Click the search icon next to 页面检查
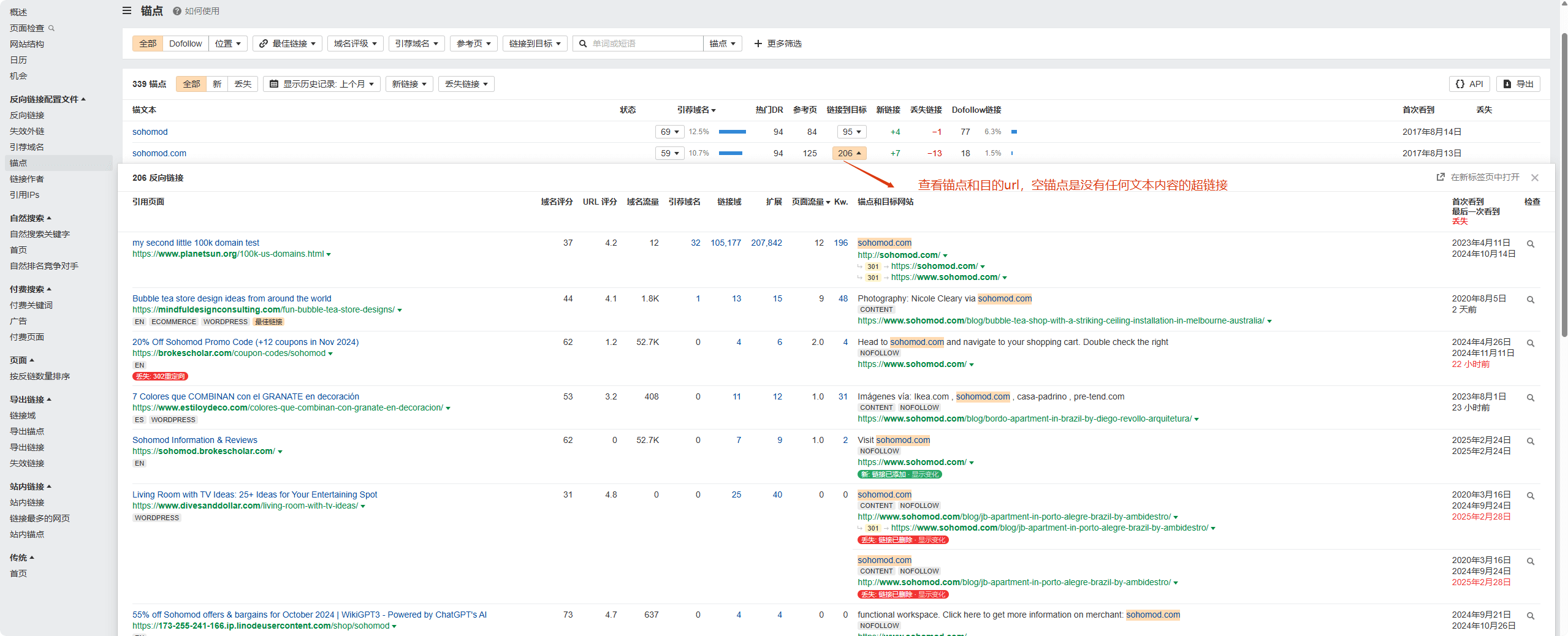The height and width of the screenshot is (636, 1568). click(51, 28)
